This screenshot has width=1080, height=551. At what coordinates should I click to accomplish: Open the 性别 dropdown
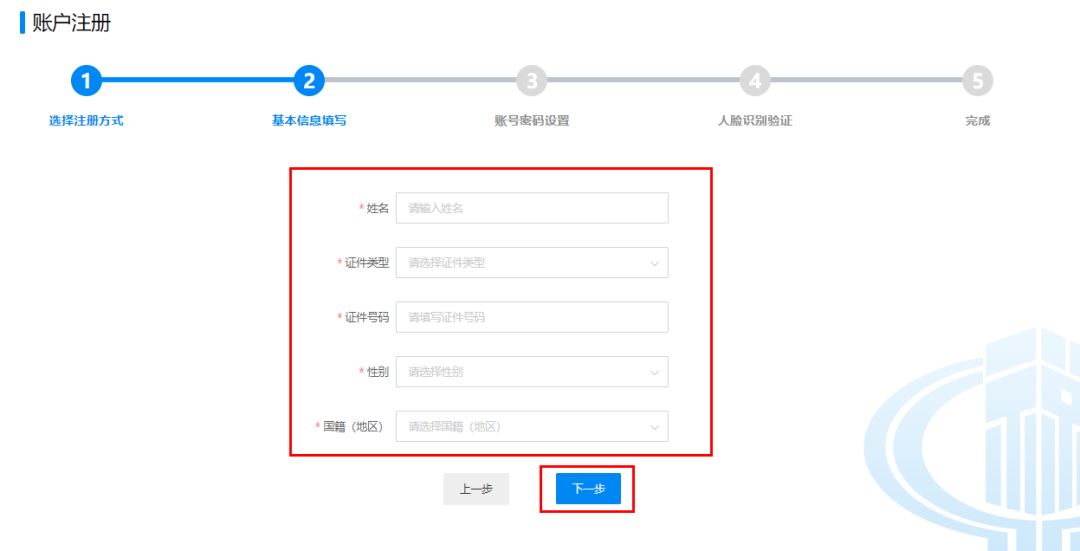click(x=532, y=372)
